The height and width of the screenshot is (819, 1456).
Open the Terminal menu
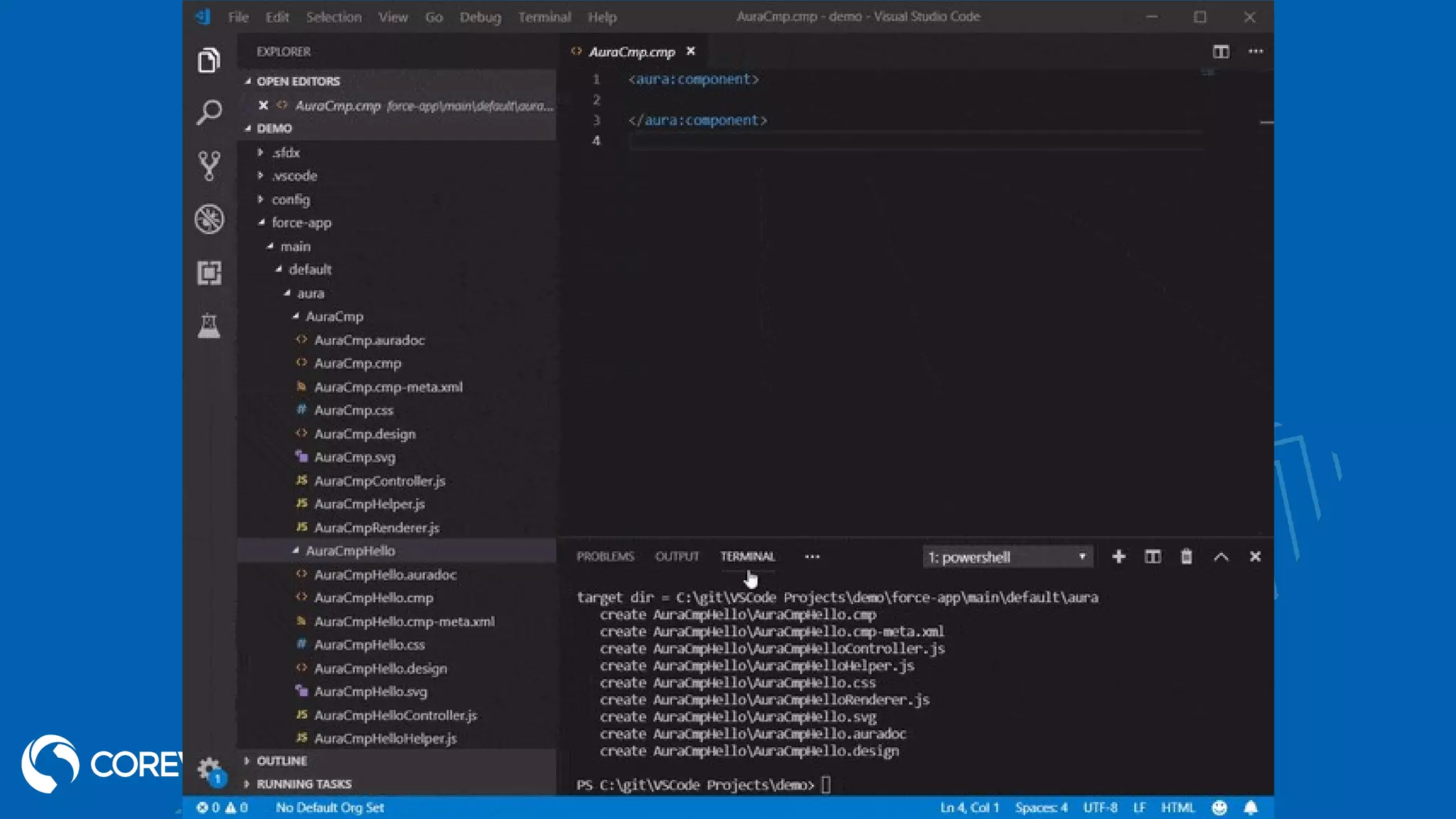[544, 17]
